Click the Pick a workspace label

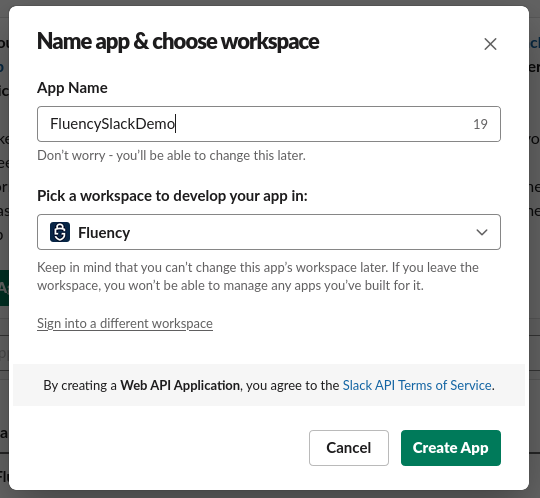coord(172,196)
